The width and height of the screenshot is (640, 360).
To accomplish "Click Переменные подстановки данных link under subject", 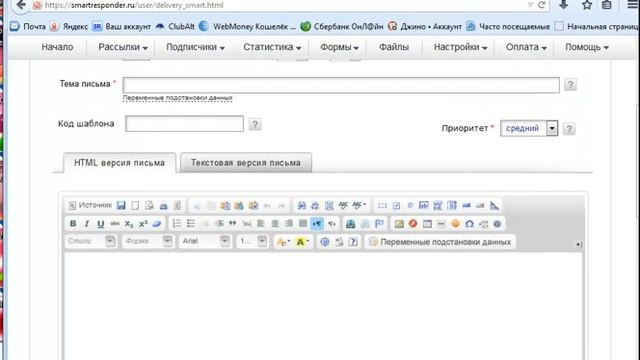I will [x=178, y=98].
